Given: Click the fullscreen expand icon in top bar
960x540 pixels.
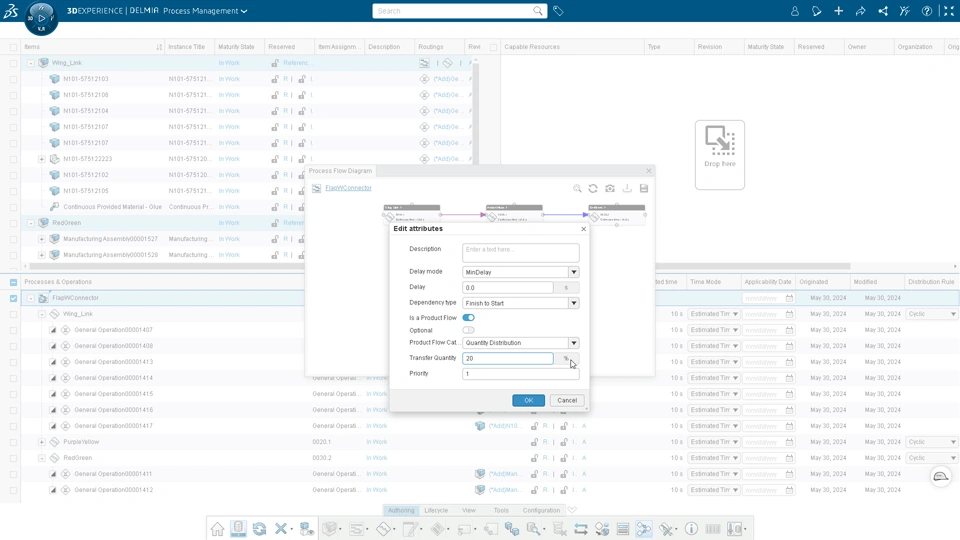Looking at the screenshot, I should tap(948, 11).
